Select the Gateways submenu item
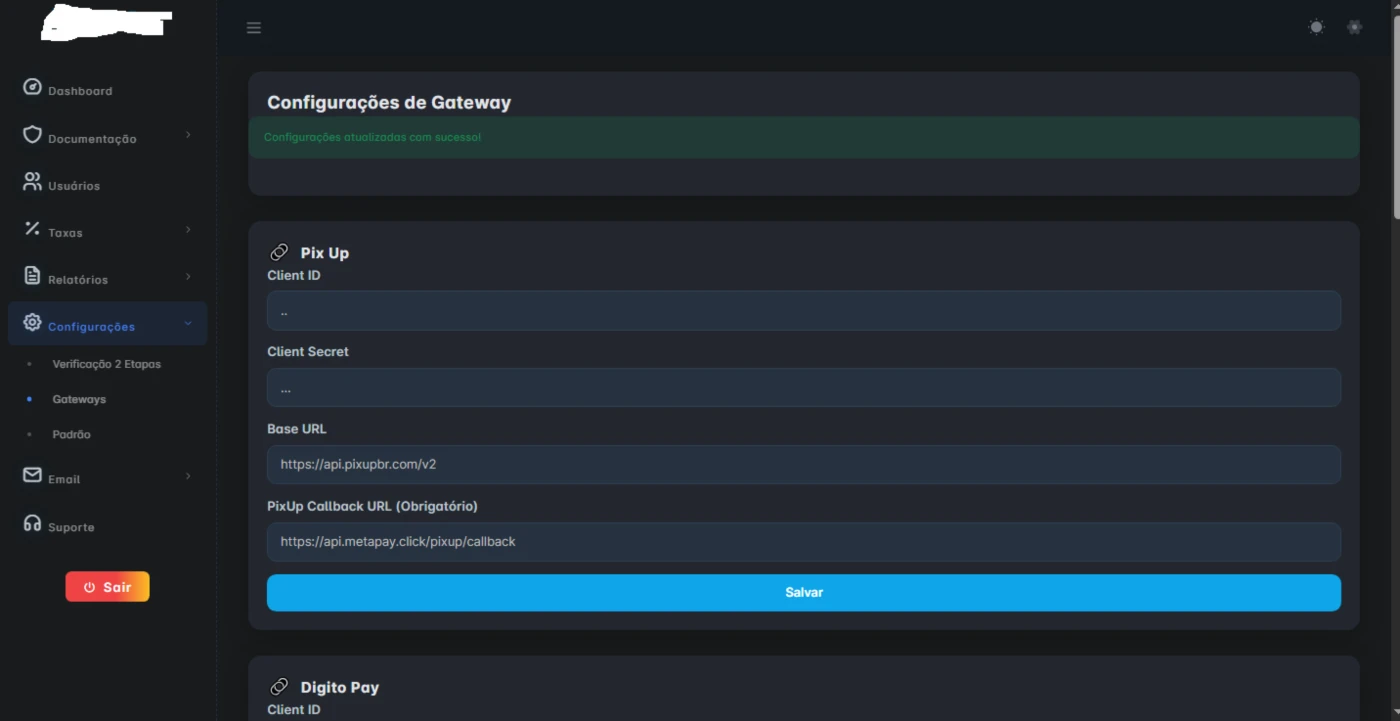The image size is (1400, 721). (x=79, y=399)
